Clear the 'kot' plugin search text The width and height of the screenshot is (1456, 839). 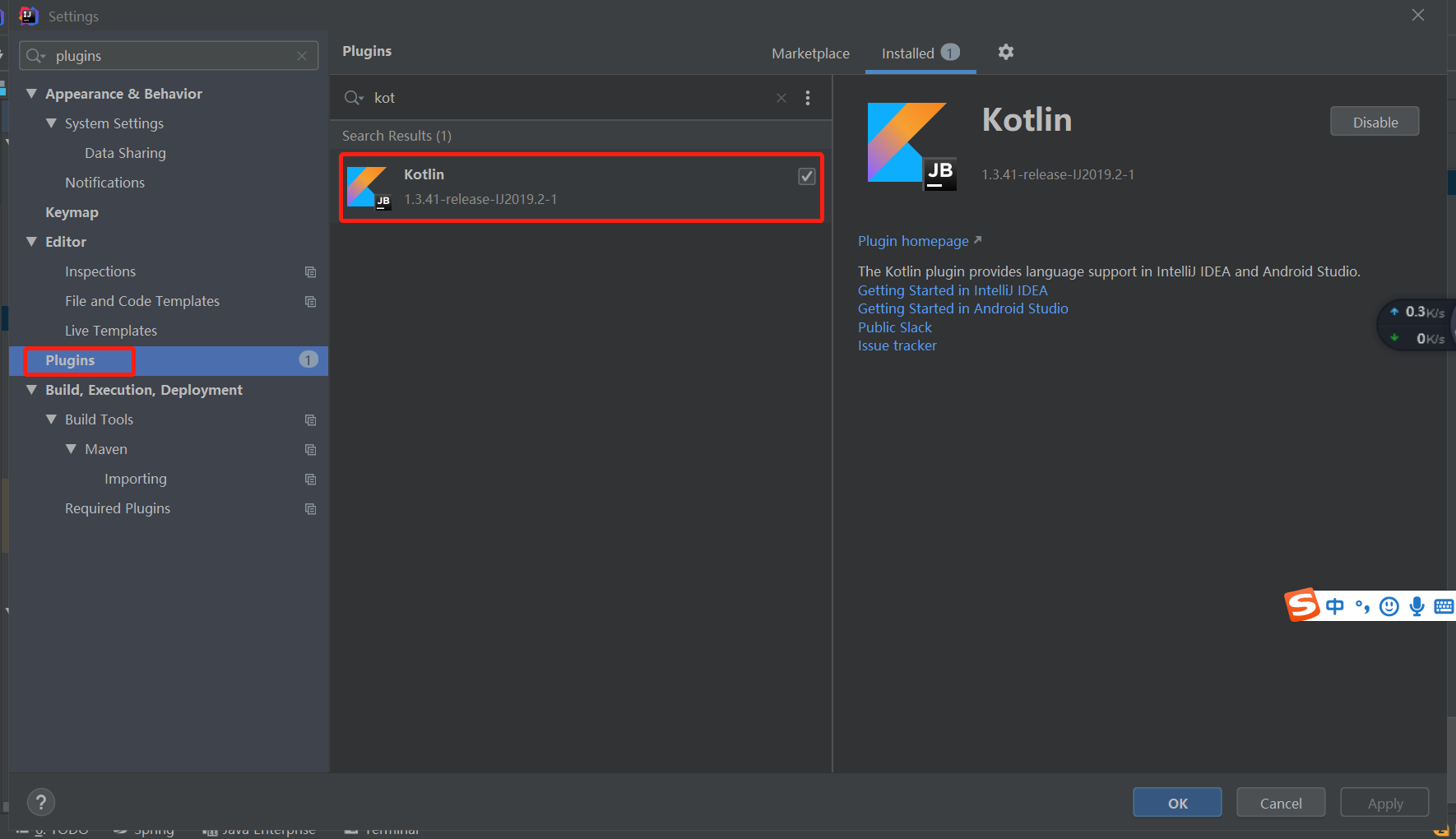[781, 98]
